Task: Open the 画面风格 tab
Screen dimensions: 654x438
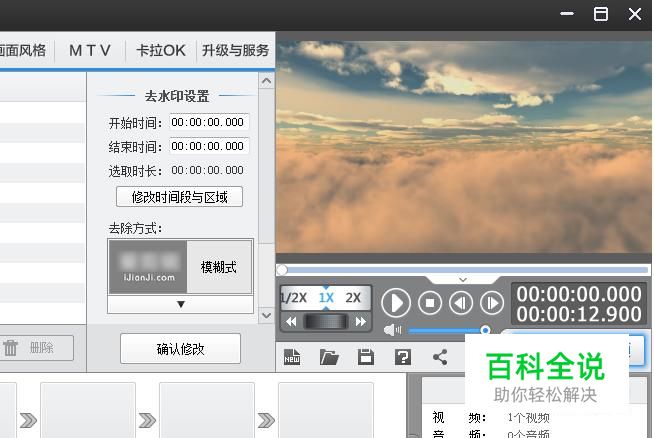Action: [23, 50]
